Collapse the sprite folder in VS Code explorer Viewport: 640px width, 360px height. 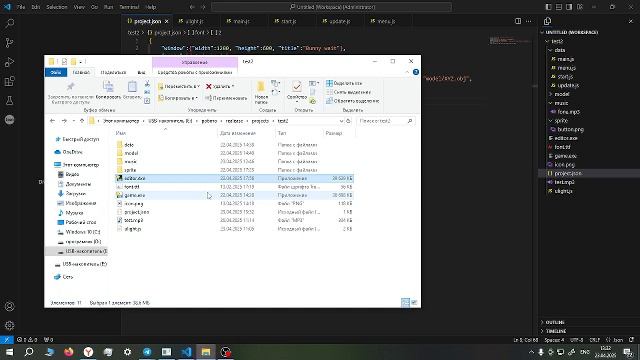pyautogui.click(x=550, y=121)
